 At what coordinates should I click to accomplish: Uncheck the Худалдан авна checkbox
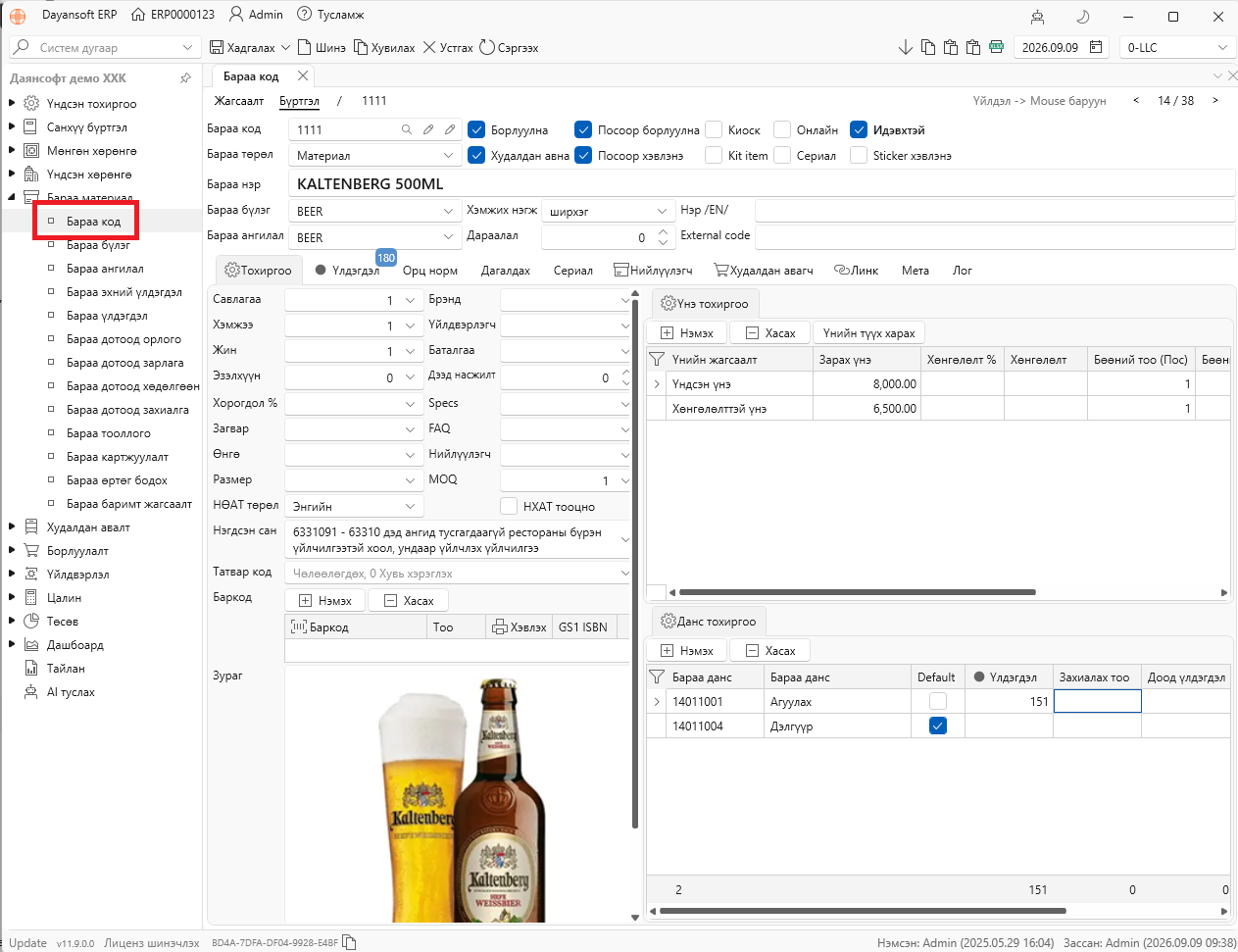coord(476,155)
